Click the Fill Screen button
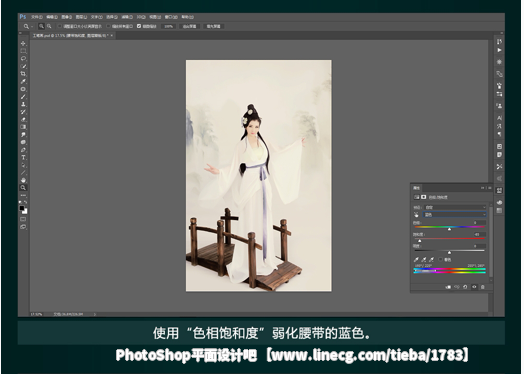The height and width of the screenshot is (374, 524). pos(213,26)
